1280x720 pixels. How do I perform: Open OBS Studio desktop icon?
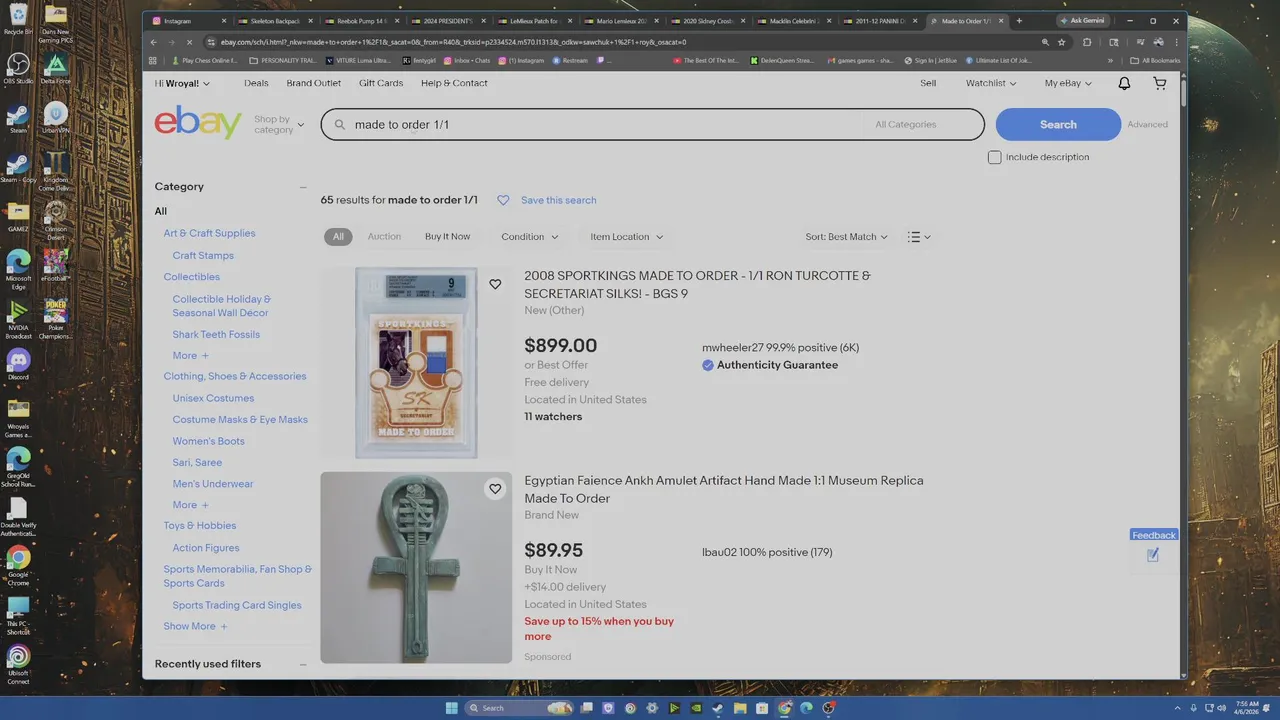click(x=18, y=69)
